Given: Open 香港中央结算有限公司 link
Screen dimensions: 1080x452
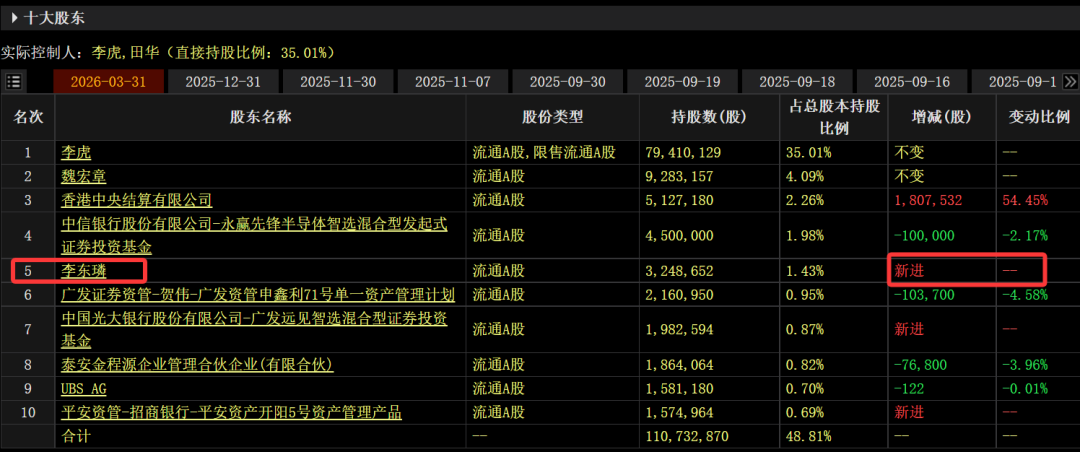Looking at the screenshot, I should pyautogui.click(x=136, y=200).
